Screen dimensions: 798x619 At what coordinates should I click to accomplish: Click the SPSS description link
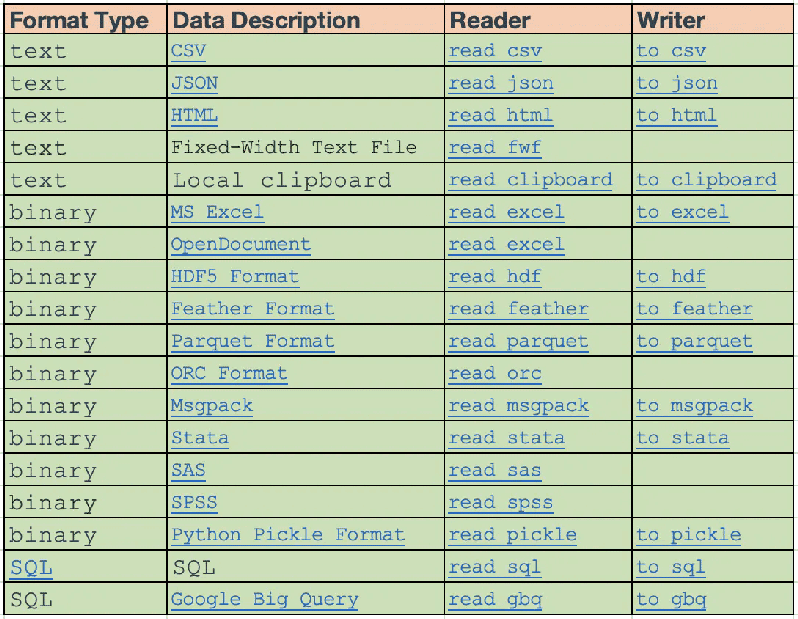pyautogui.click(x=194, y=502)
